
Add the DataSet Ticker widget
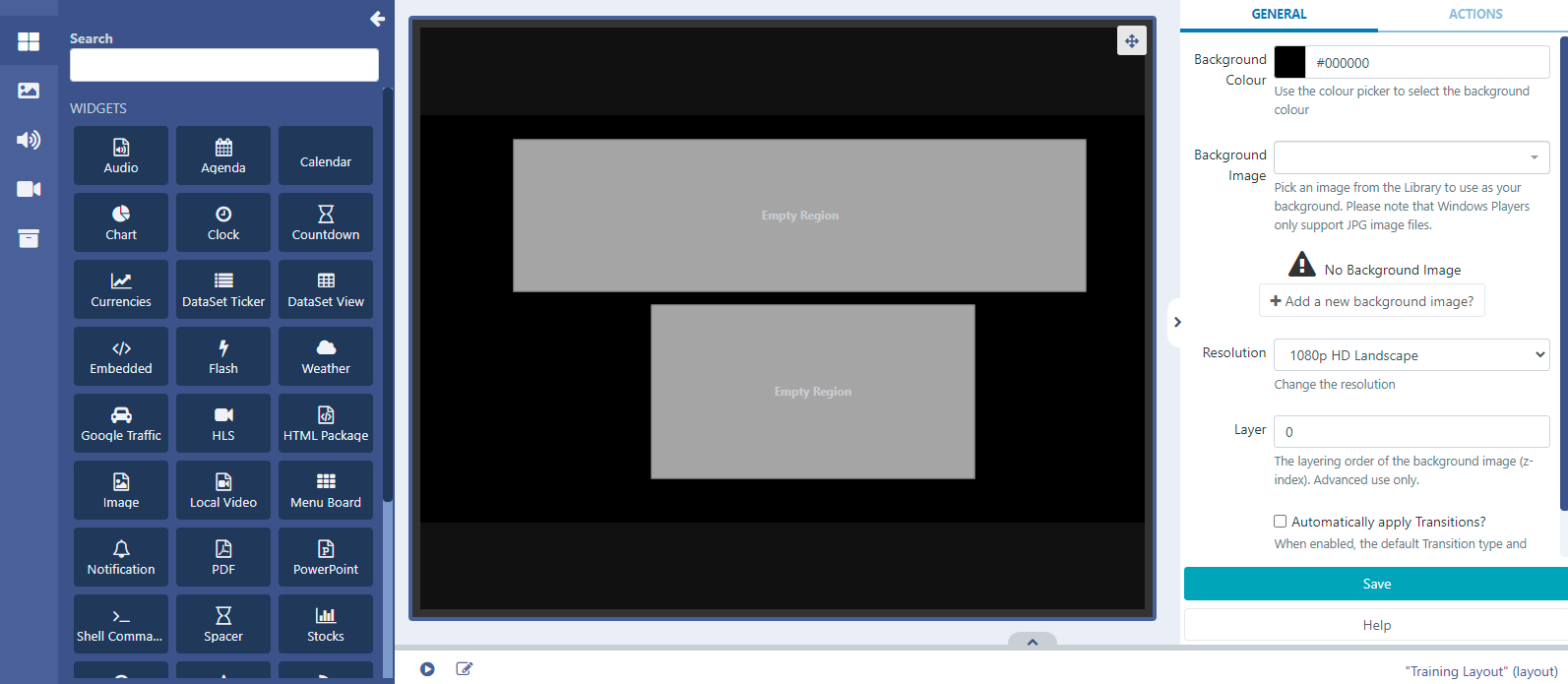tap(223, 289)
